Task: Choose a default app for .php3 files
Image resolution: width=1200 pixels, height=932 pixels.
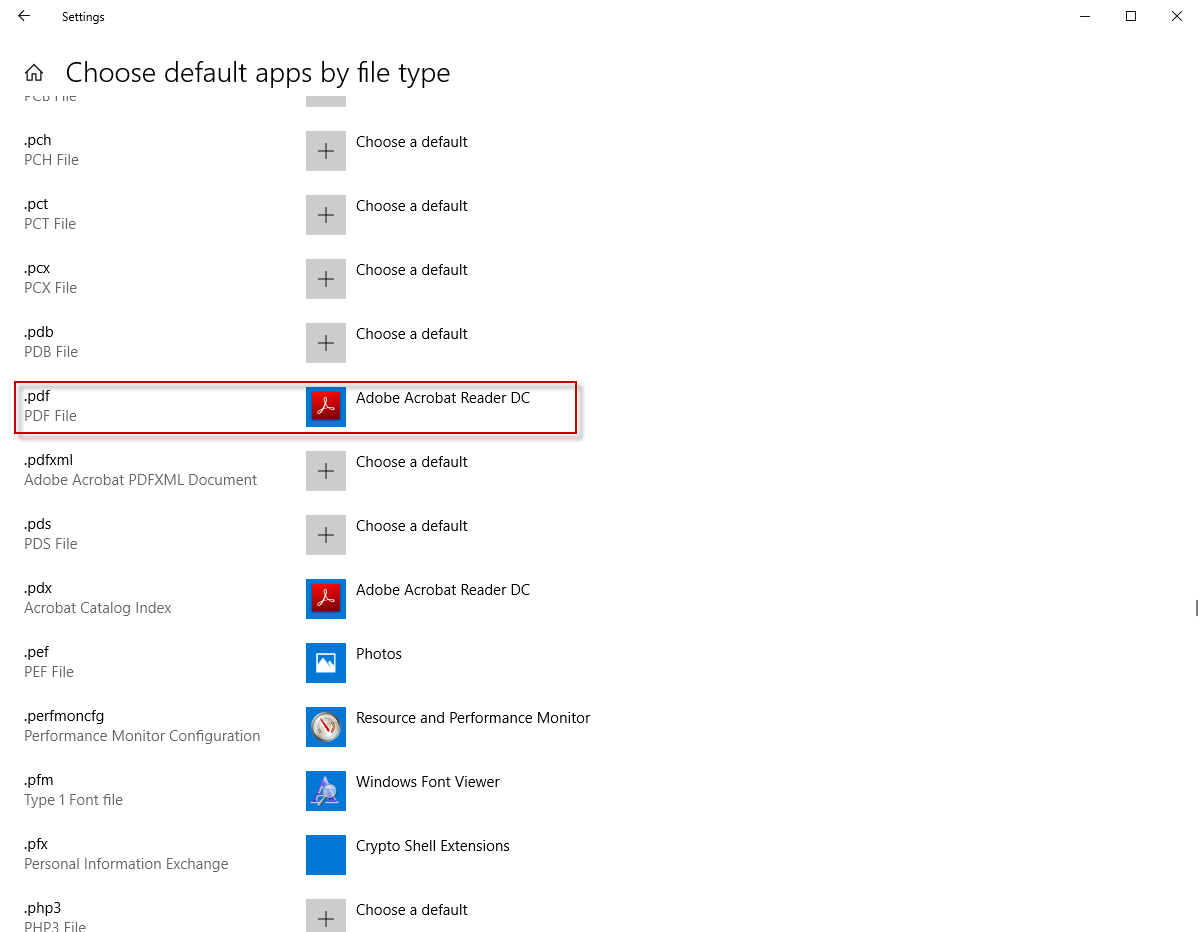Action: click(x=325, y=915)
